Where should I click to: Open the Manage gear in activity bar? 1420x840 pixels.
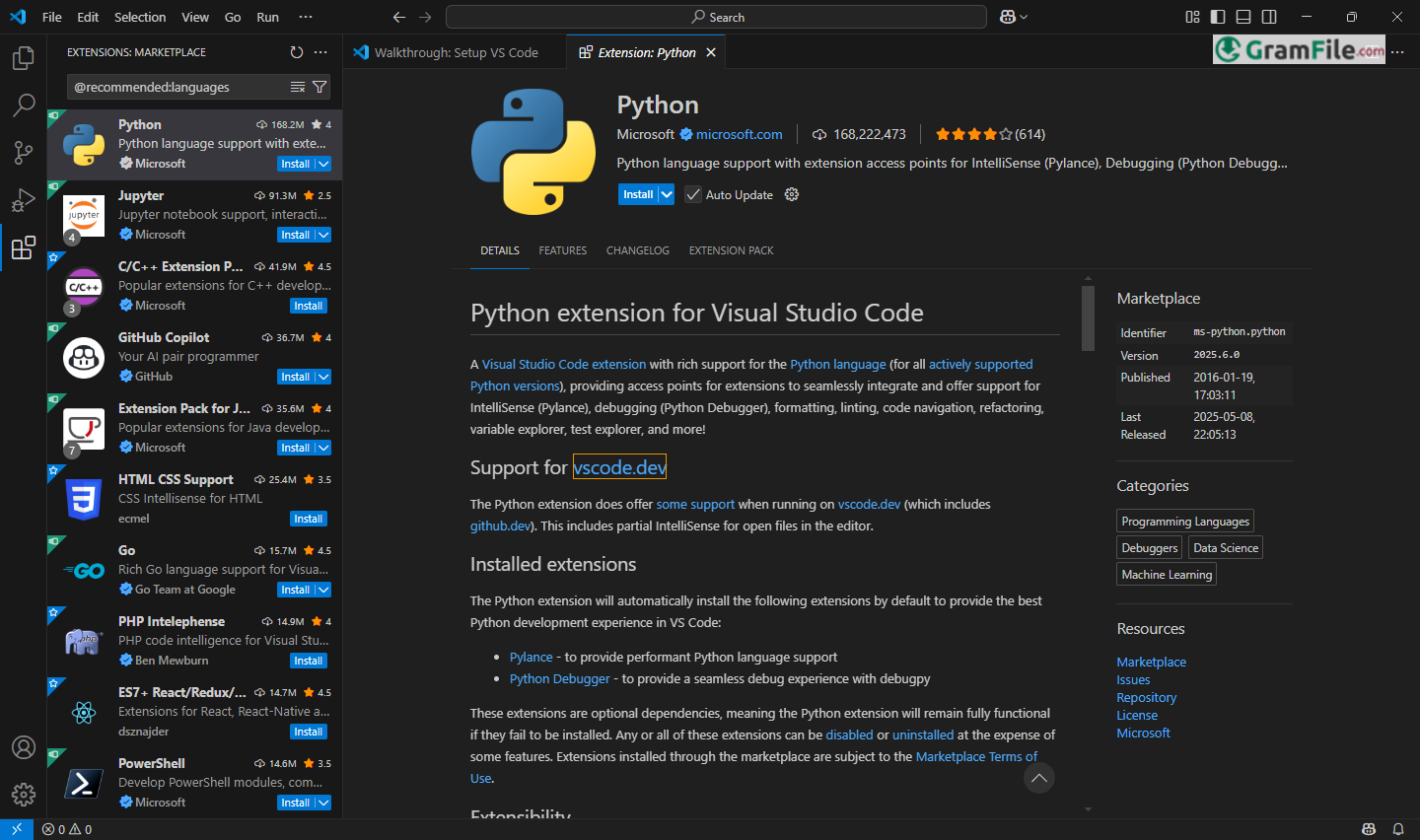point(23,794)
